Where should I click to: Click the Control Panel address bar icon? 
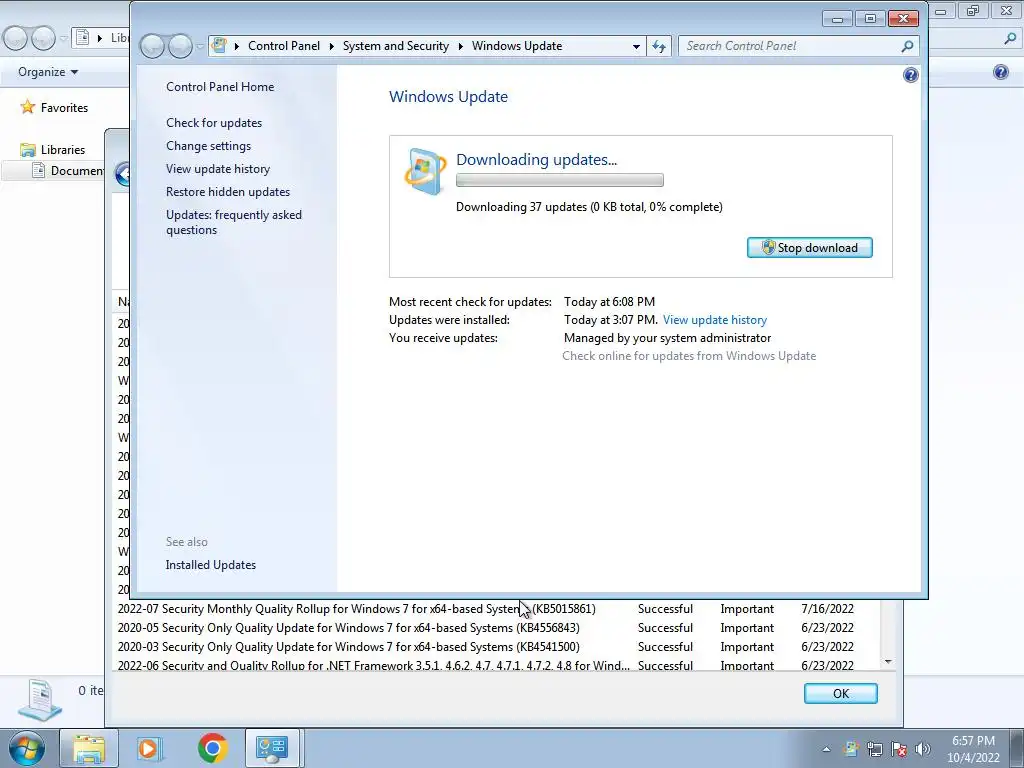[x=219, y=46]
